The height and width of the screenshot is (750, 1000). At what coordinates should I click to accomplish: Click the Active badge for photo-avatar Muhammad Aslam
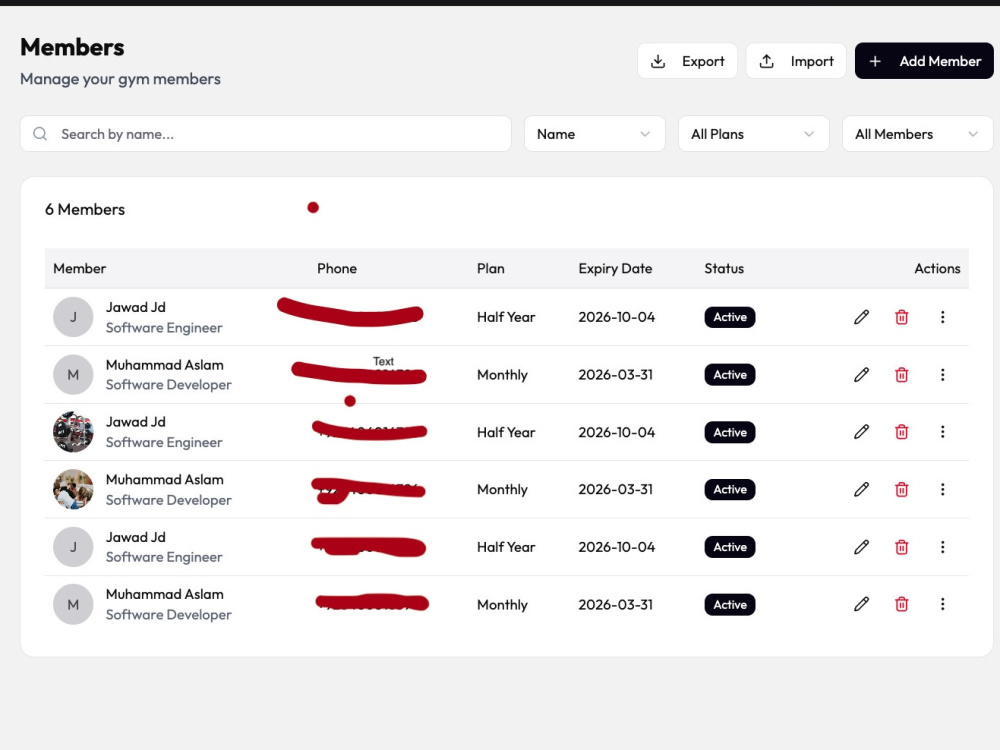[730, 489]
